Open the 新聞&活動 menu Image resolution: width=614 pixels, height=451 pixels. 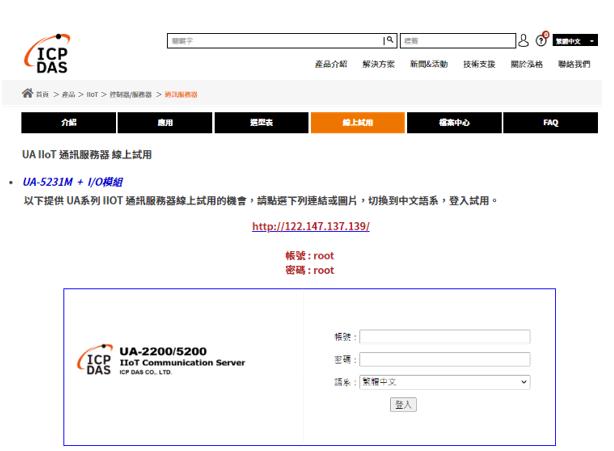(429, 64)
